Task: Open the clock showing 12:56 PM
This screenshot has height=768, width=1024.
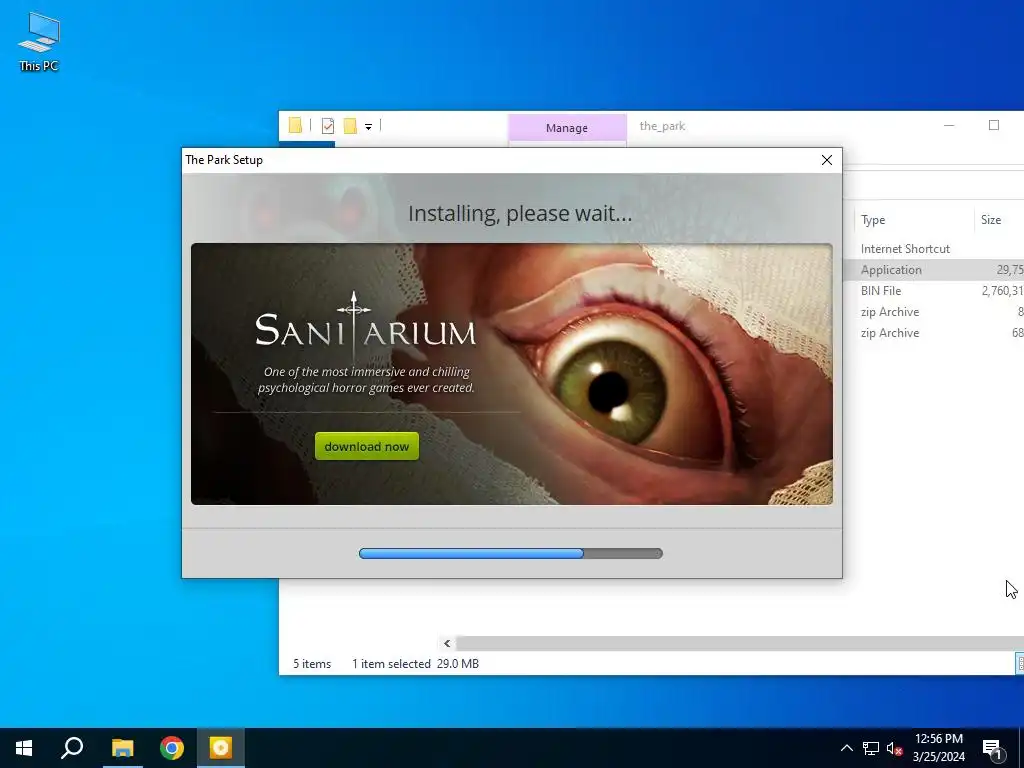Action: pos(938,748)
